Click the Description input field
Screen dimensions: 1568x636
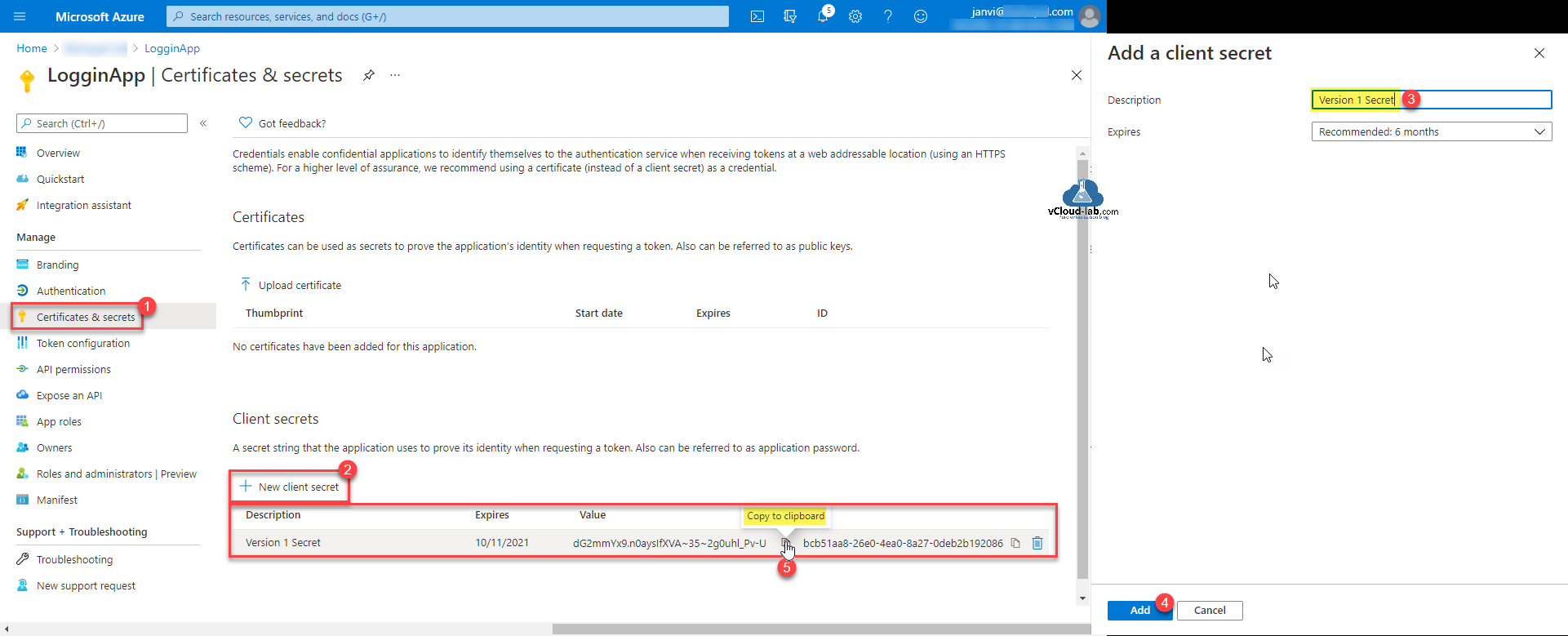point(1432,100)
